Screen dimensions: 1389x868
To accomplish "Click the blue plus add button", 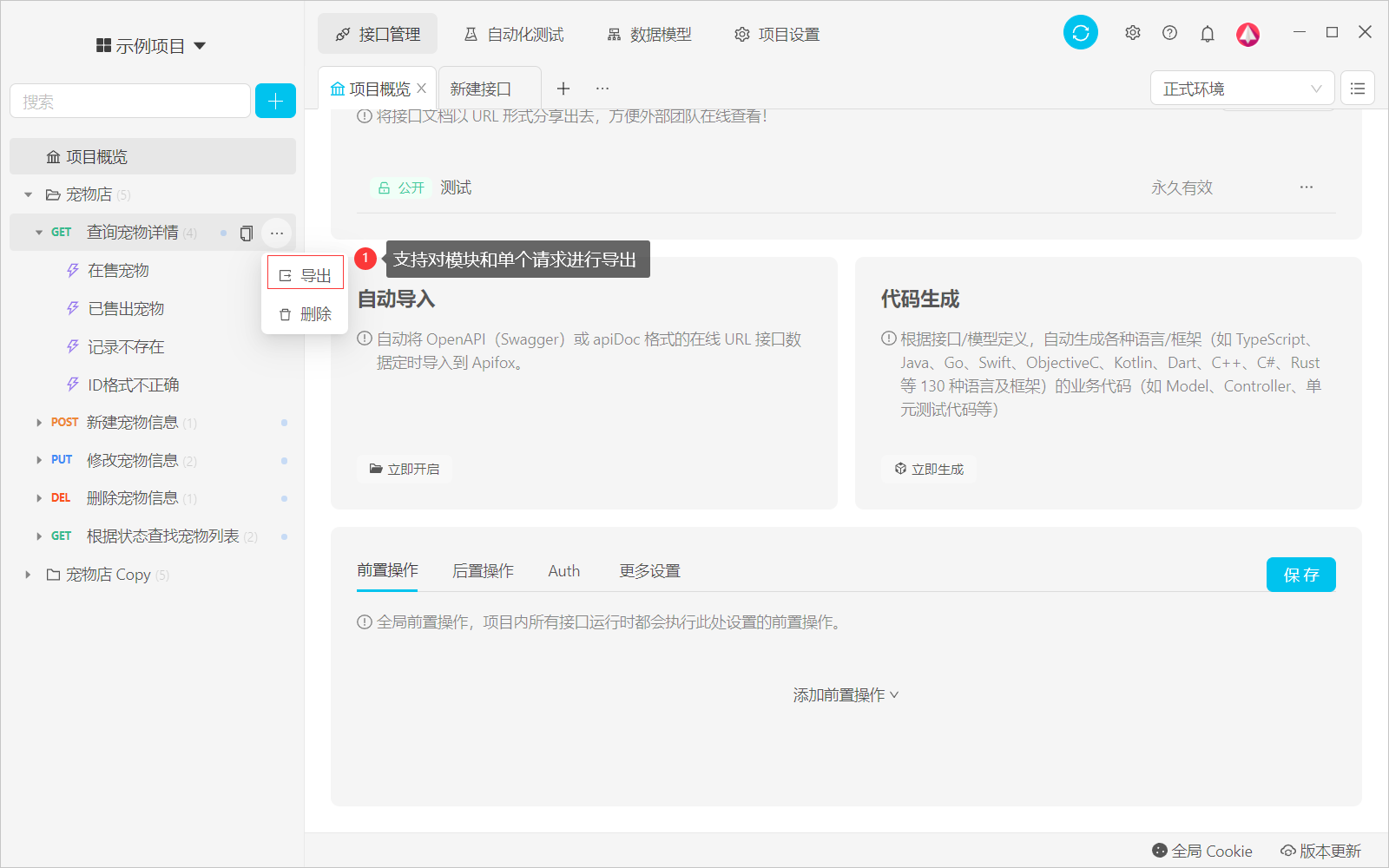I will click(x=275, y=101).
